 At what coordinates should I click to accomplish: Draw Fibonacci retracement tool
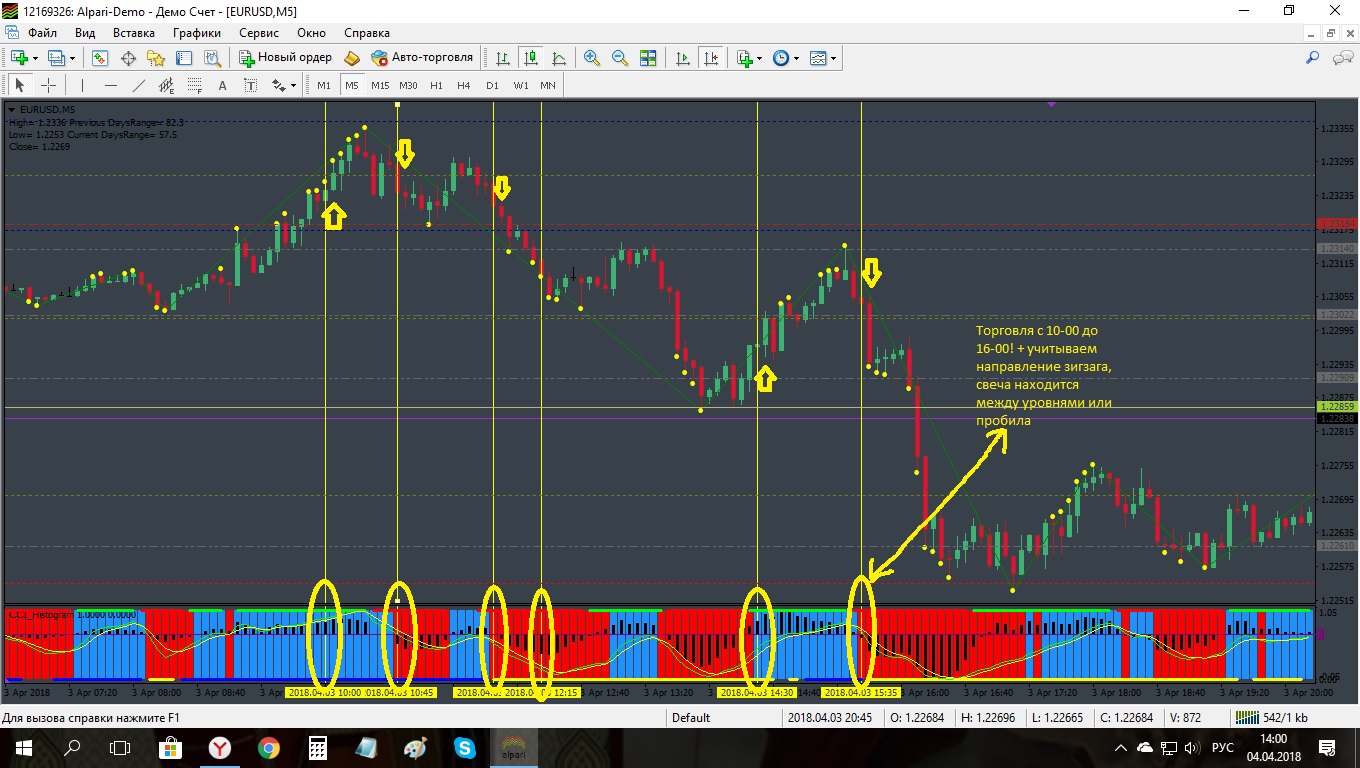[x=194, y=85]
